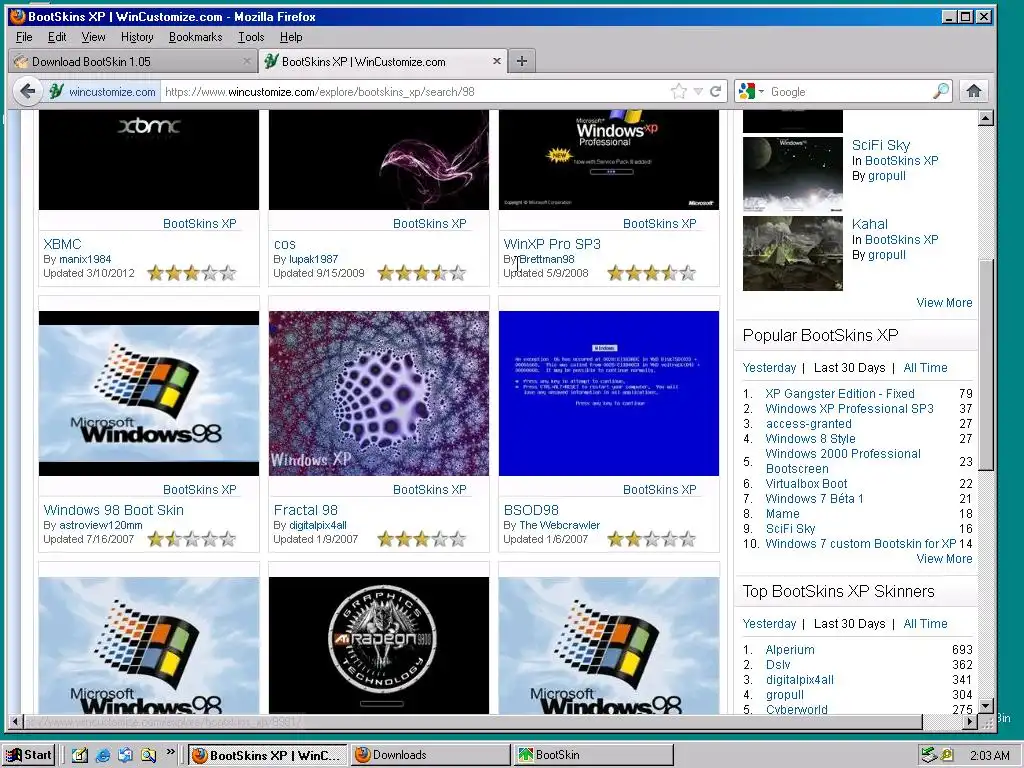Click the vertical scrollbar thumb
Screen dimensions: 1024x768
click(986, 364)
